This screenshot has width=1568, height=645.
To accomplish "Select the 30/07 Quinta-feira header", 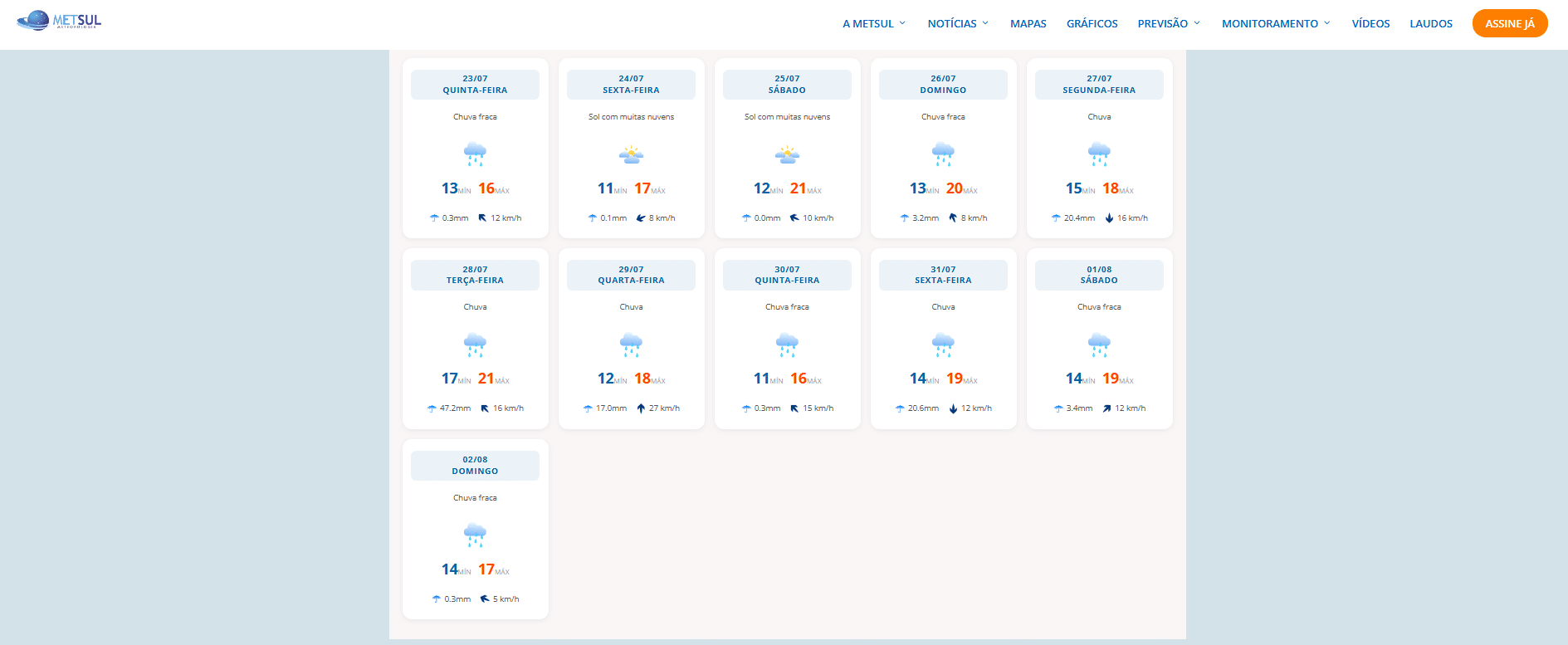I will click(x=787, y=275).
